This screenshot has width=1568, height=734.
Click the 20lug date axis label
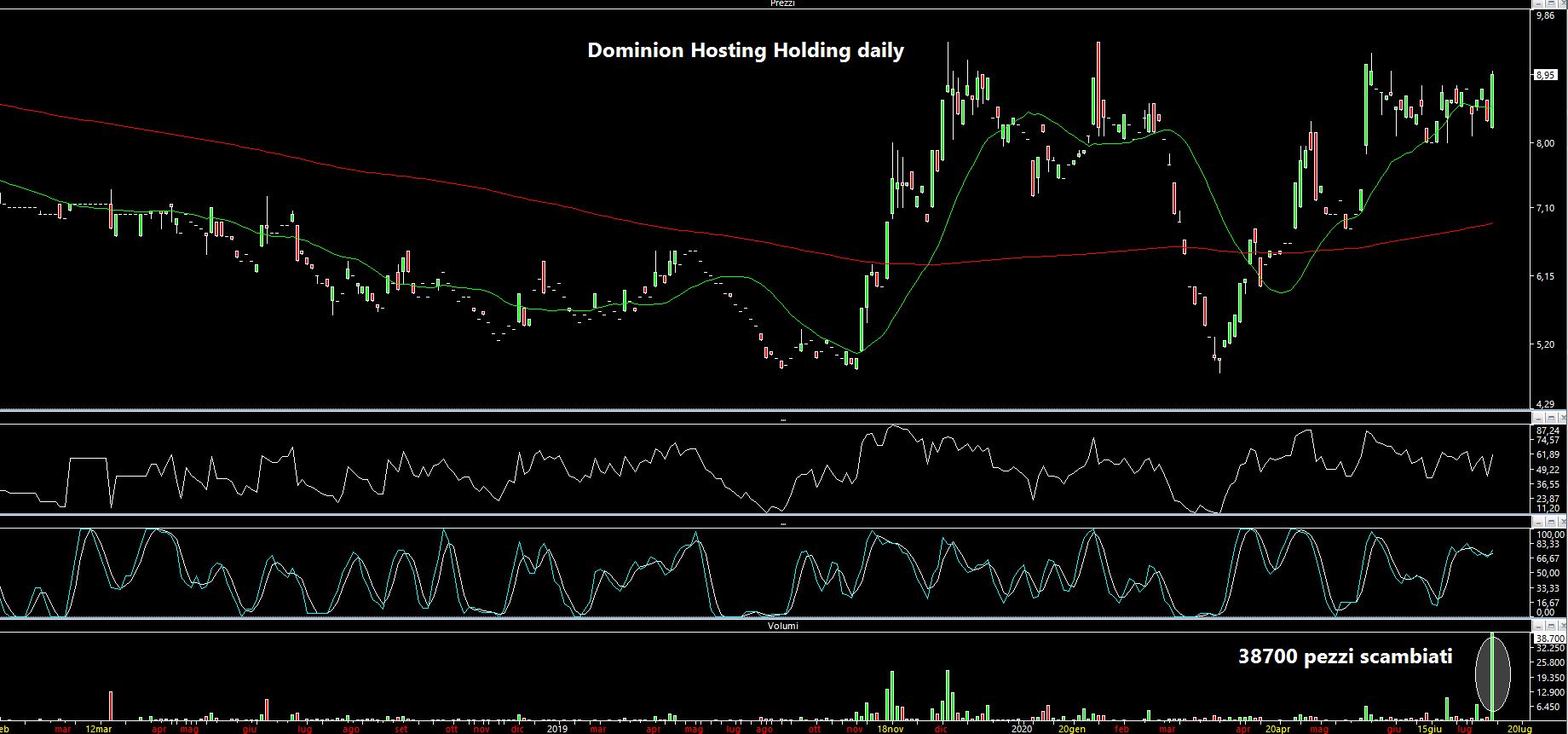tap(1519, 729)
